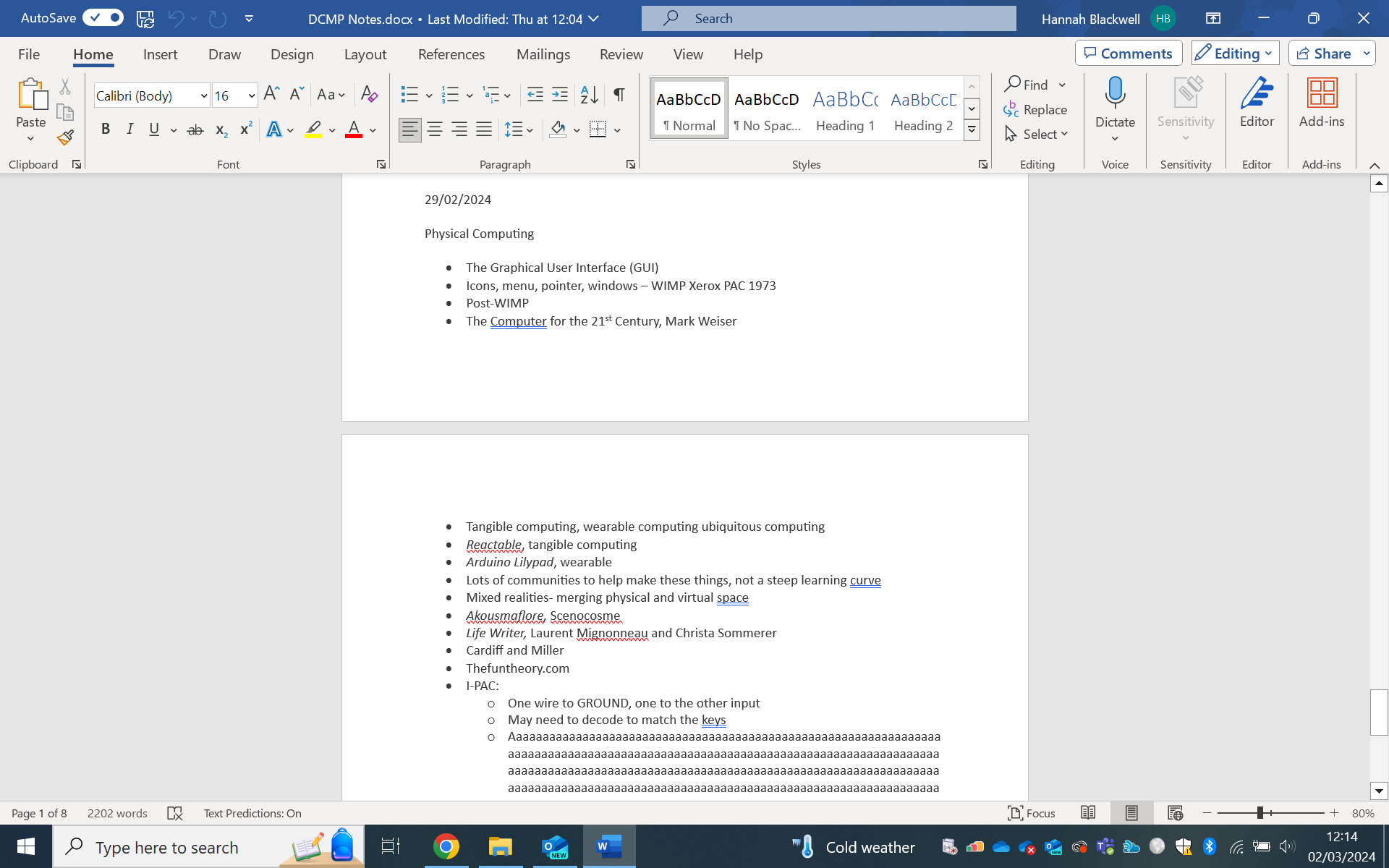Open the font size dropdown
This screenshot has width=1389, height=868.
(252, 95)
